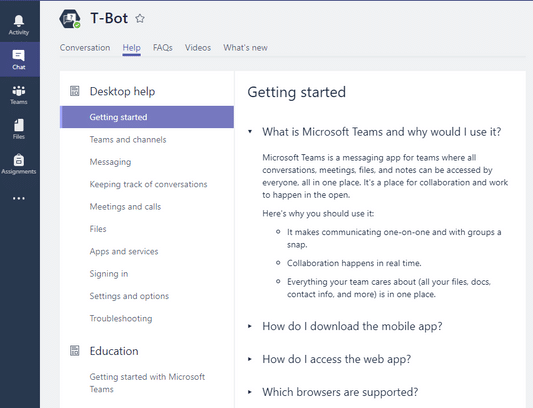Open the Signing in help topic

[x=109, y=274]
